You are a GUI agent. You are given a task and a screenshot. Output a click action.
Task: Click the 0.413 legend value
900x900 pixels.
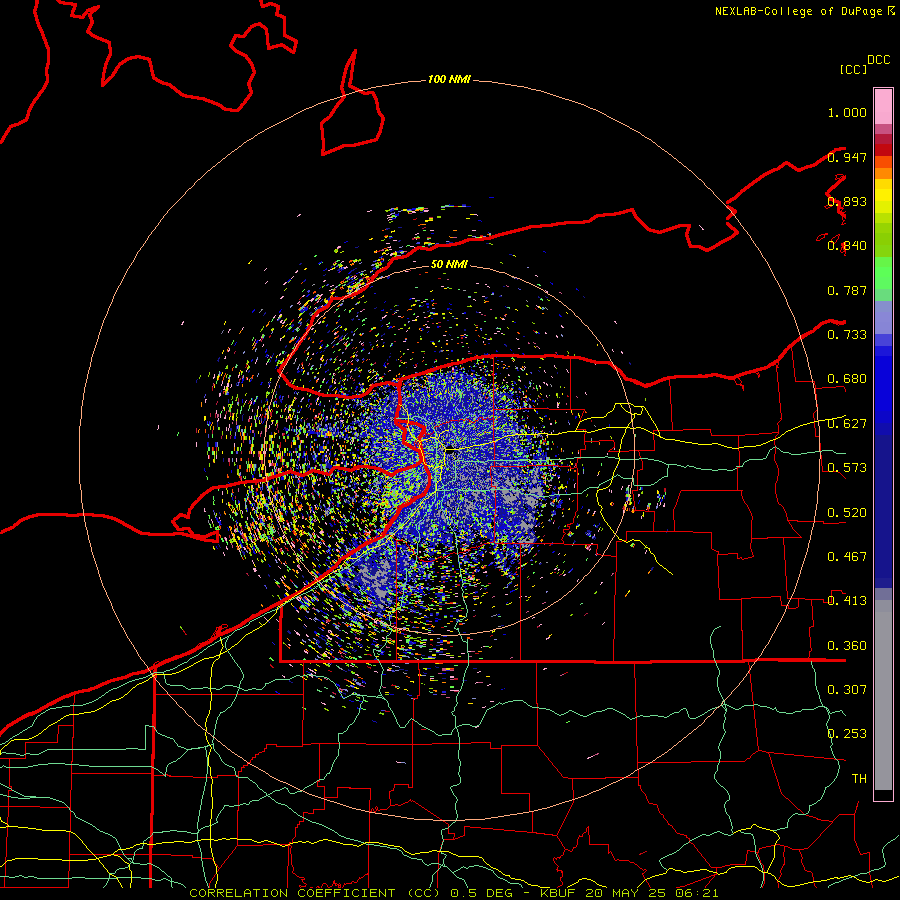click(x=847, y=601)
